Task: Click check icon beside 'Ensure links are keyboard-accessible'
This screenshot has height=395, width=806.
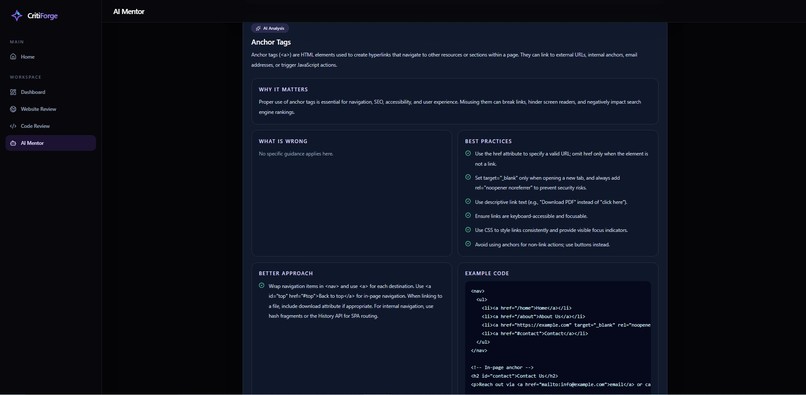Action: click(468, 216)
